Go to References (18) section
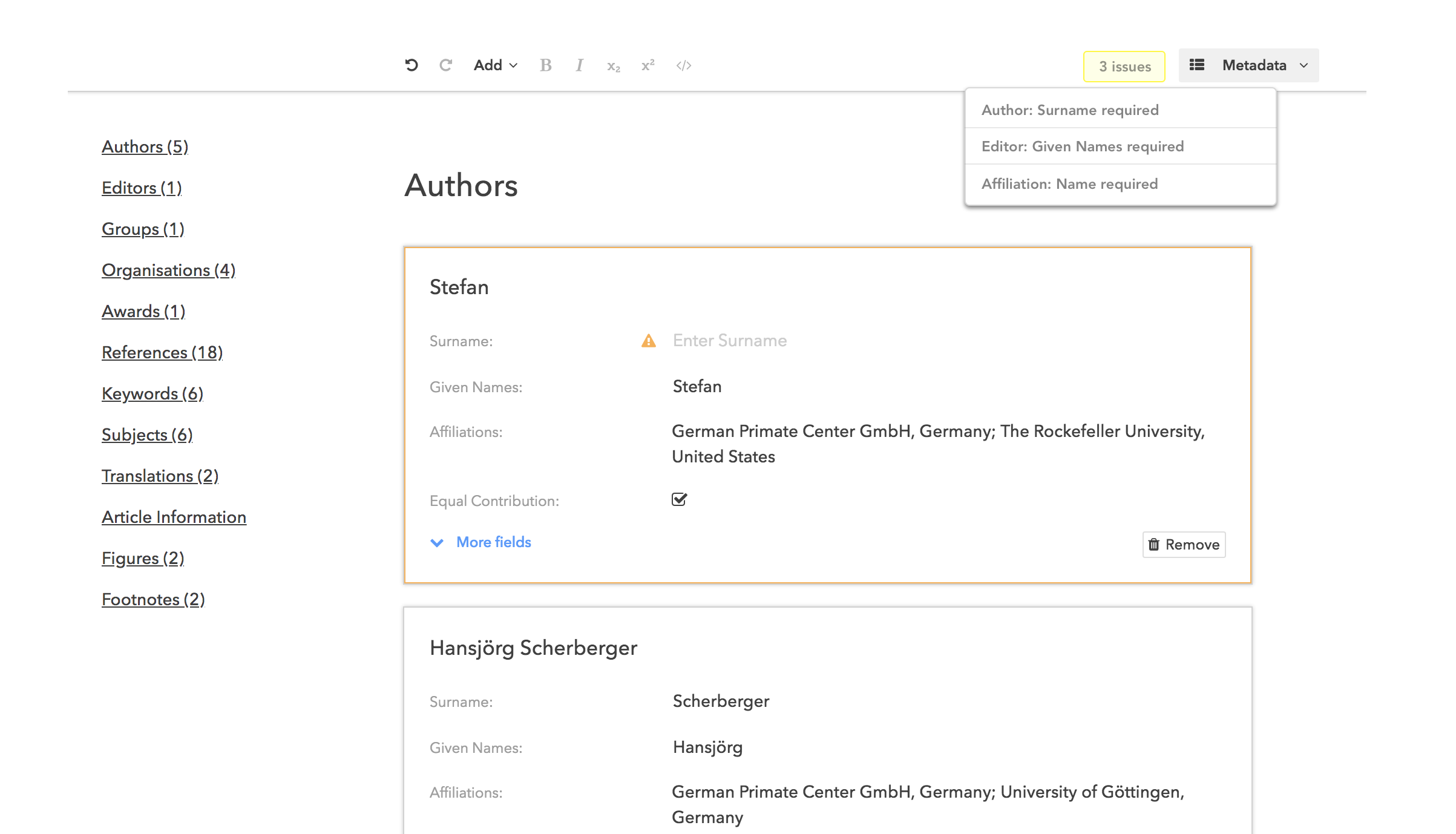This screenshot has height=834, width=1456. [162, 353]
